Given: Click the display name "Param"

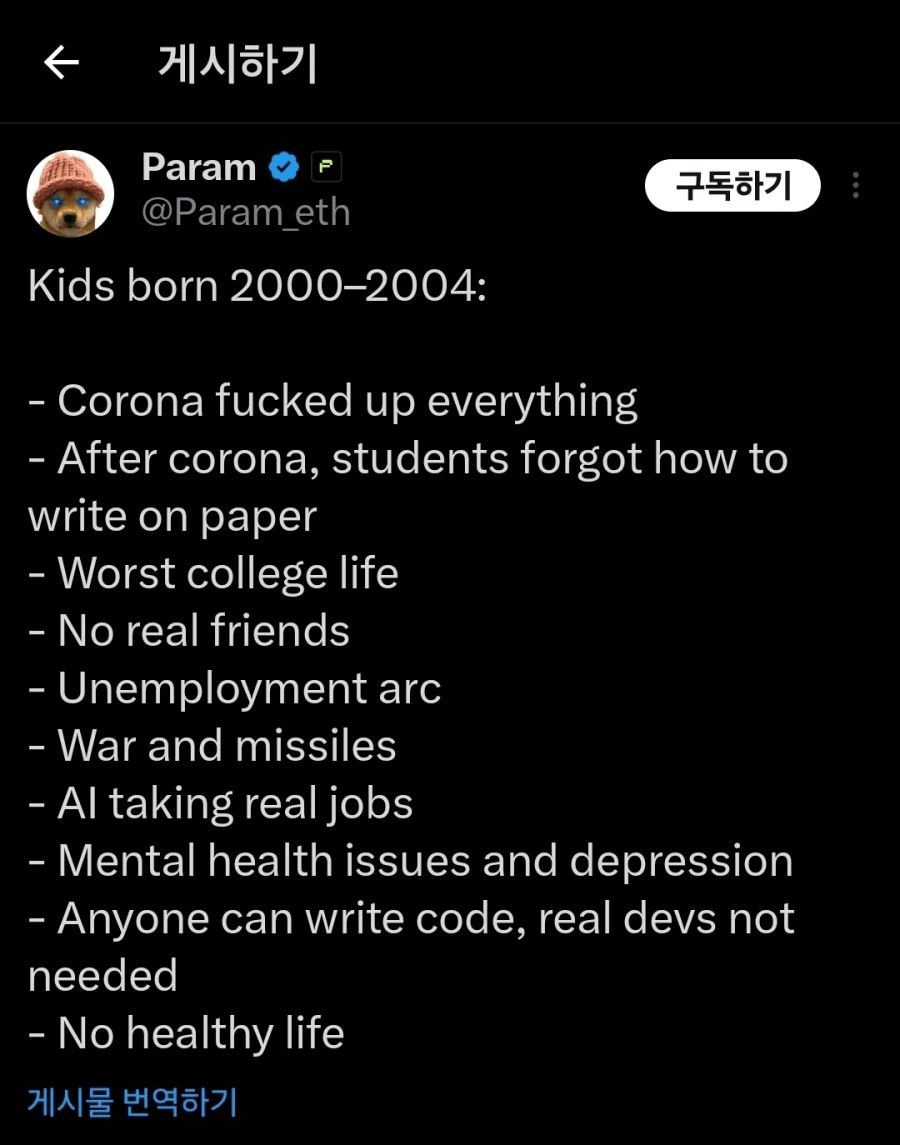Looking at the screenshot, I should point(199,167).
